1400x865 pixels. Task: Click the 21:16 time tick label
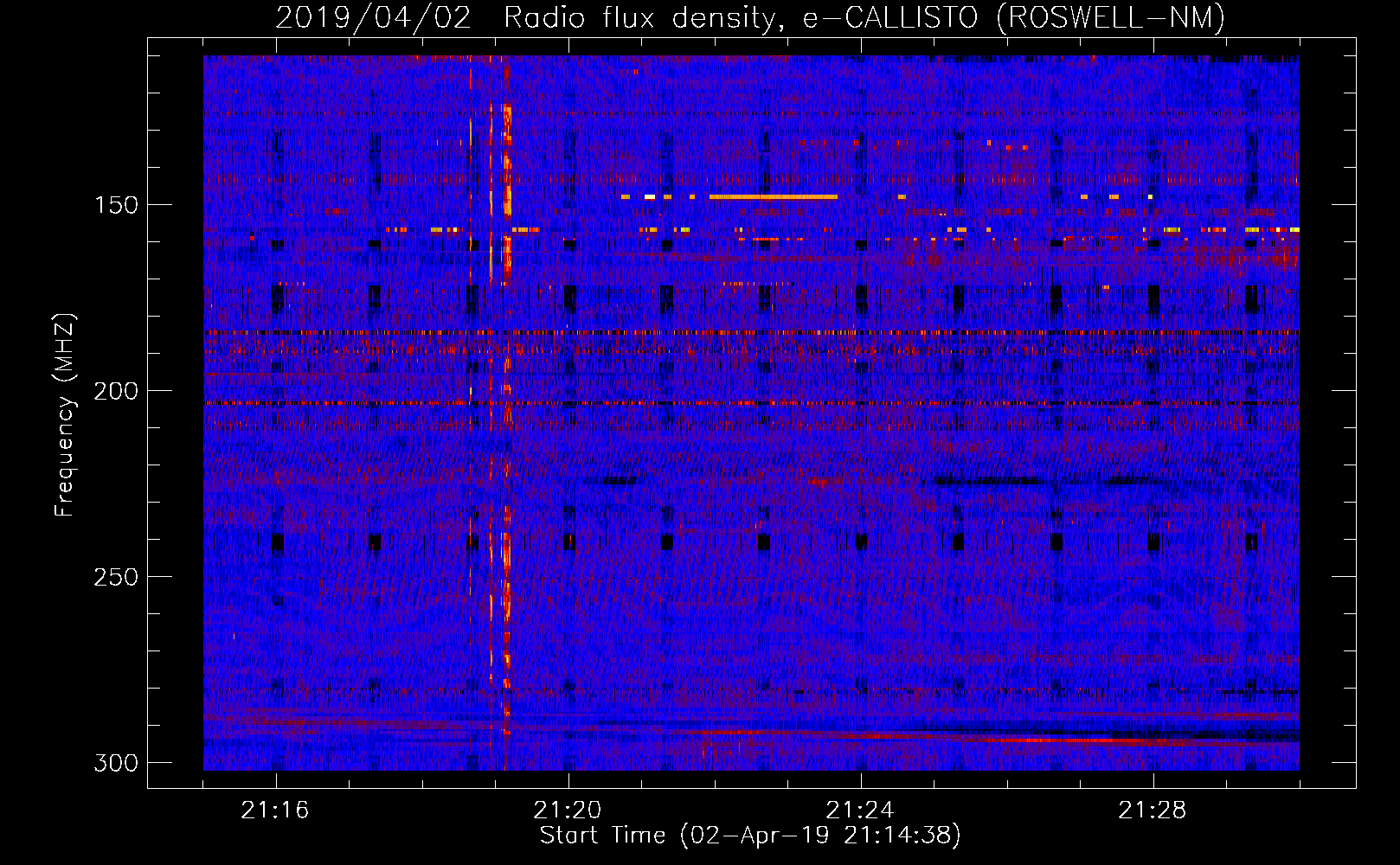[x=275, y=811]
